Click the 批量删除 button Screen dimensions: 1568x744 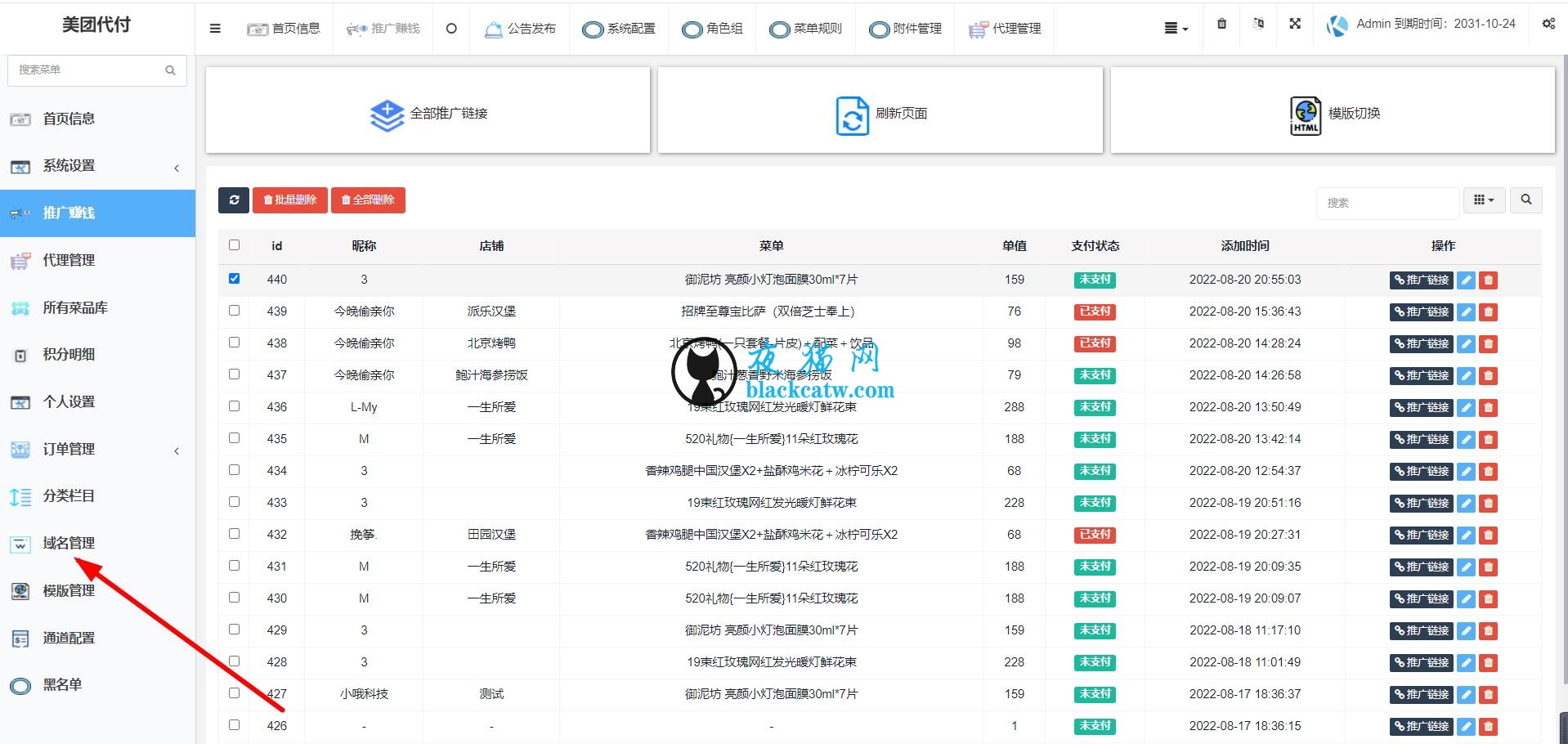(290, 199)
